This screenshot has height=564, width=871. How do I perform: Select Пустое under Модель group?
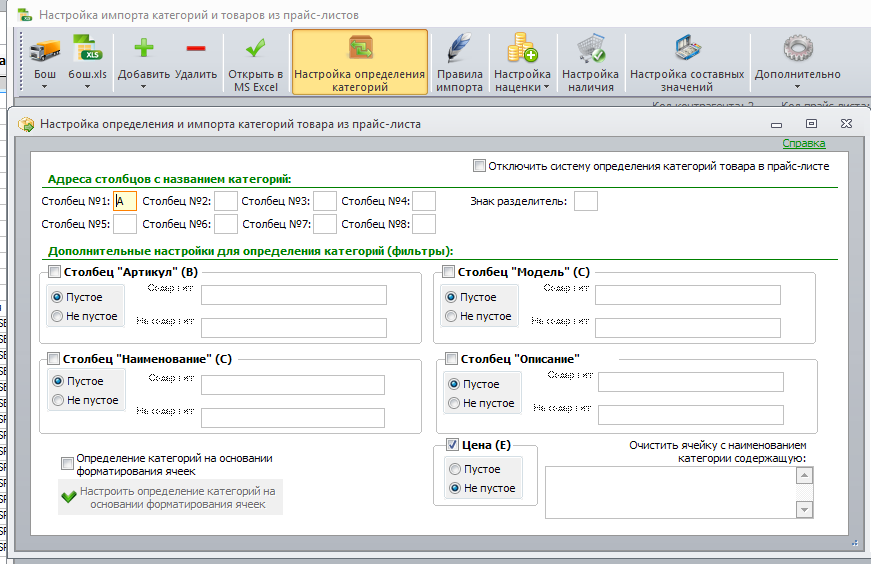coord(451,297)
